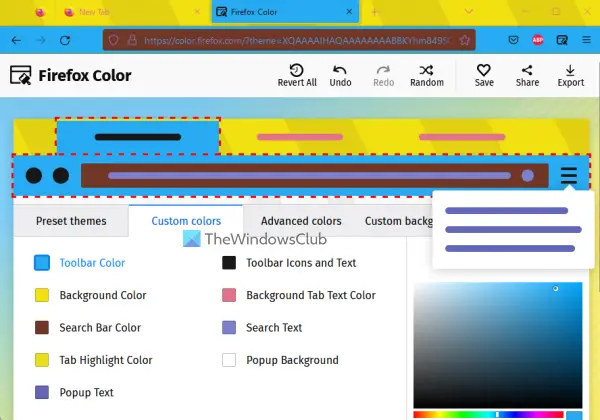Click the Popup Background label
This screenshot has height=420, width=600.
pos(292,360)
